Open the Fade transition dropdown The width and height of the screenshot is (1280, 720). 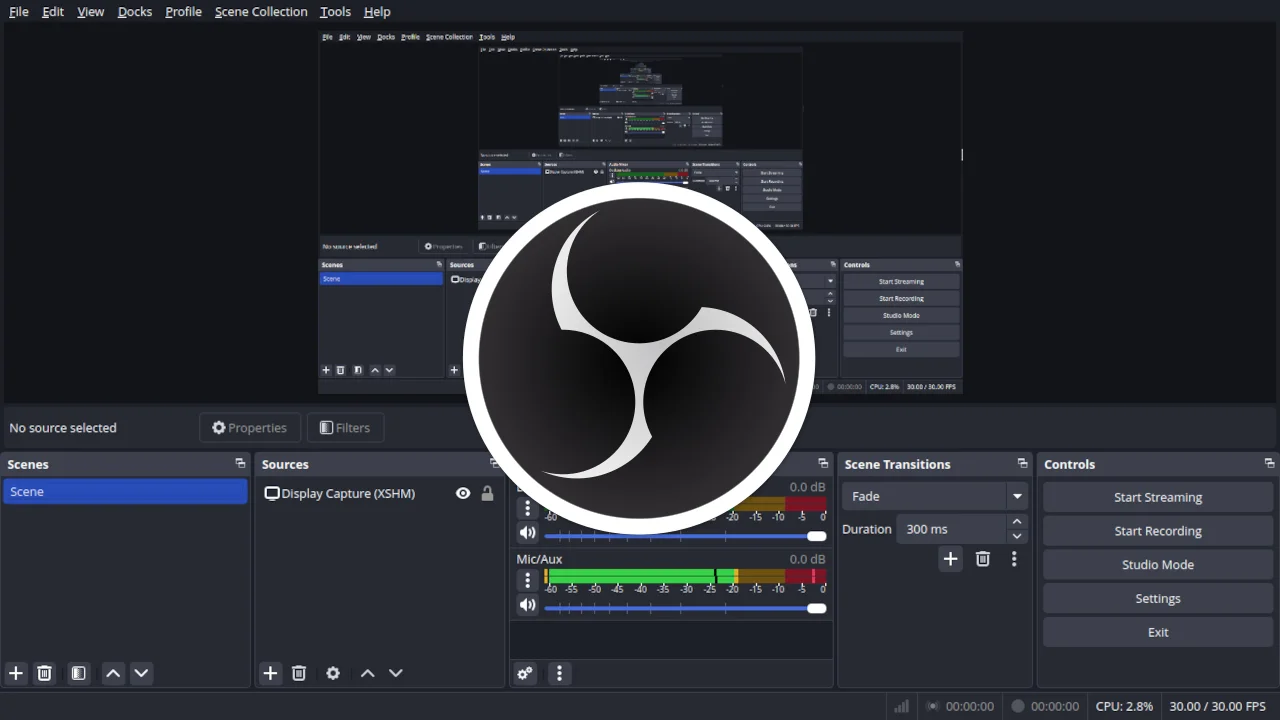1017,496
